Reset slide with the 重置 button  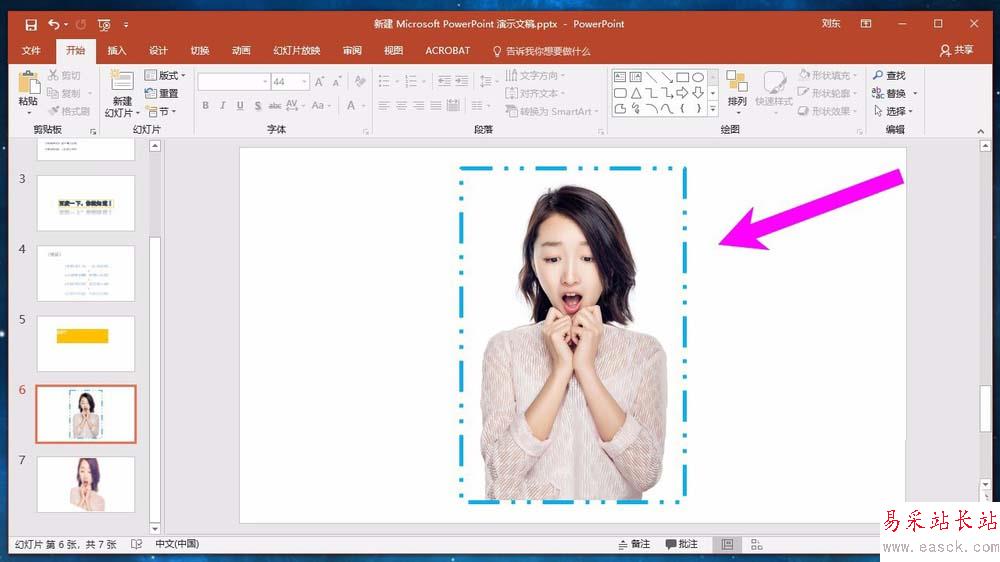click(x=161, y=94)
